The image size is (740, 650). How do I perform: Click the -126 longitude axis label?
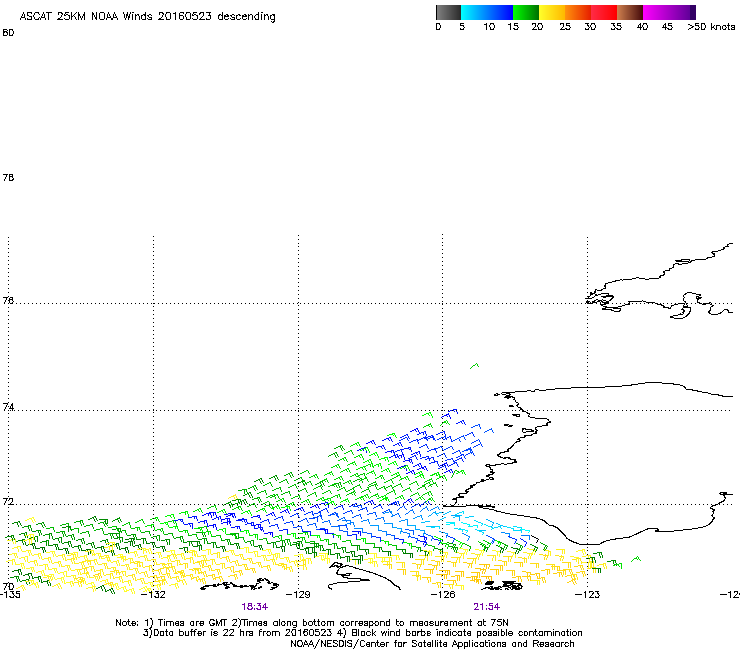pos(443,595)
